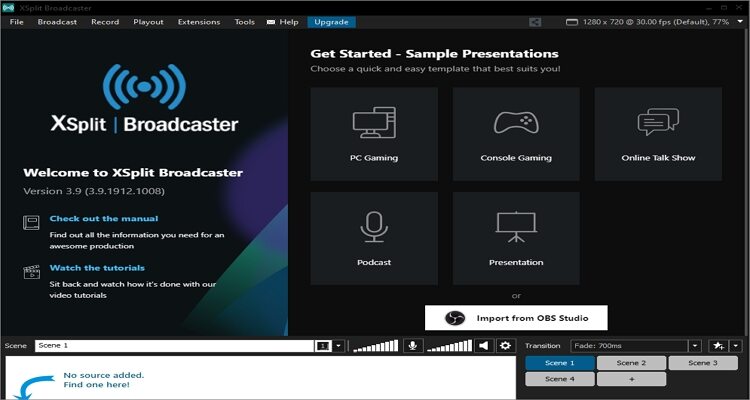The width and height of the screenshot is (750, 400).
Task: Switch to Scene 3
Action: (703, 363)
